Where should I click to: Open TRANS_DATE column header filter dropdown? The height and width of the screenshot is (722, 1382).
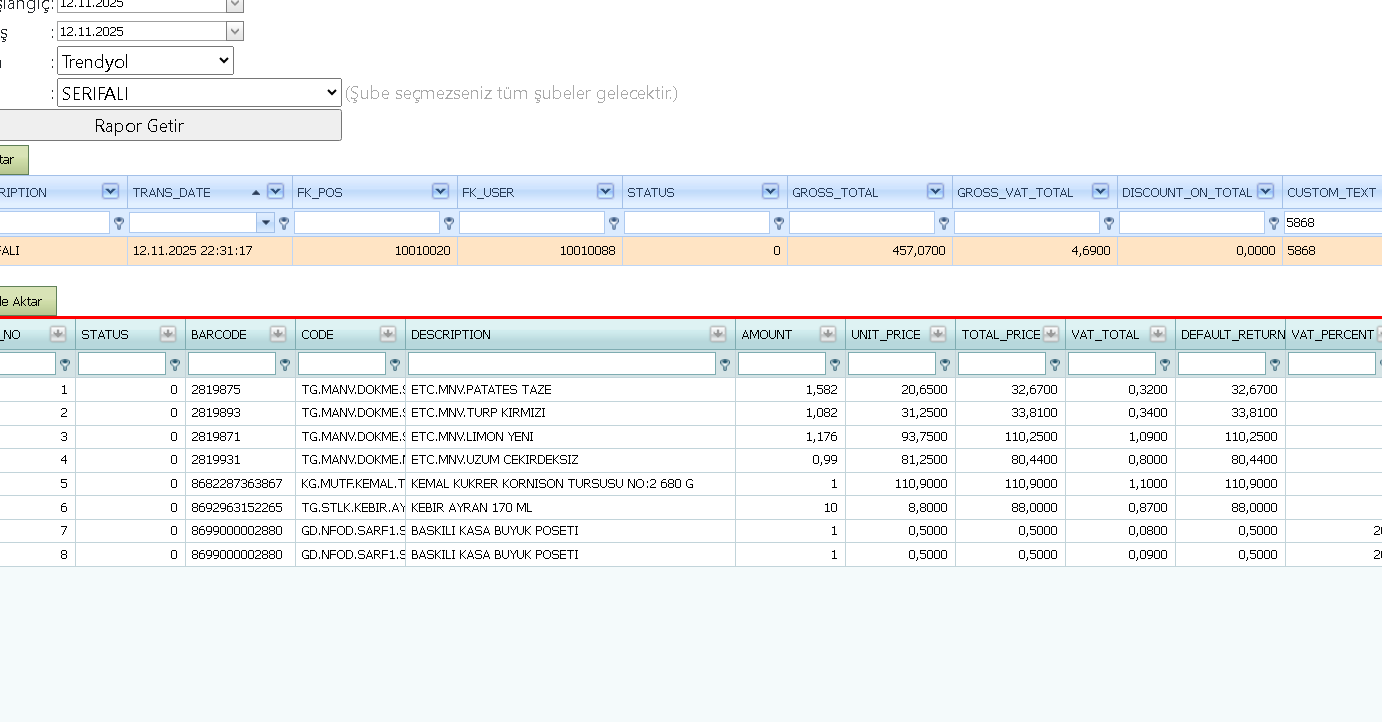point(275,191)
